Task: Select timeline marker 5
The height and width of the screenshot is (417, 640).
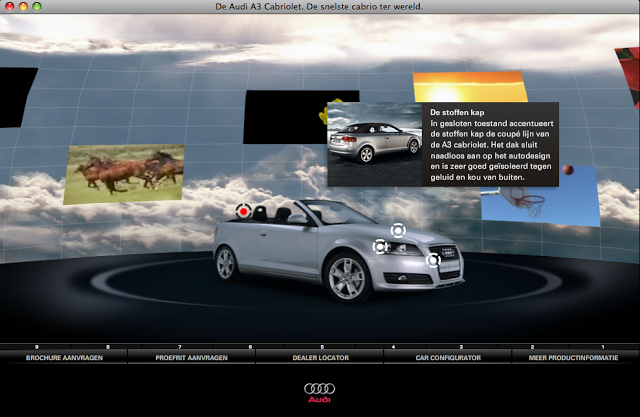Action: coord(322,347)
